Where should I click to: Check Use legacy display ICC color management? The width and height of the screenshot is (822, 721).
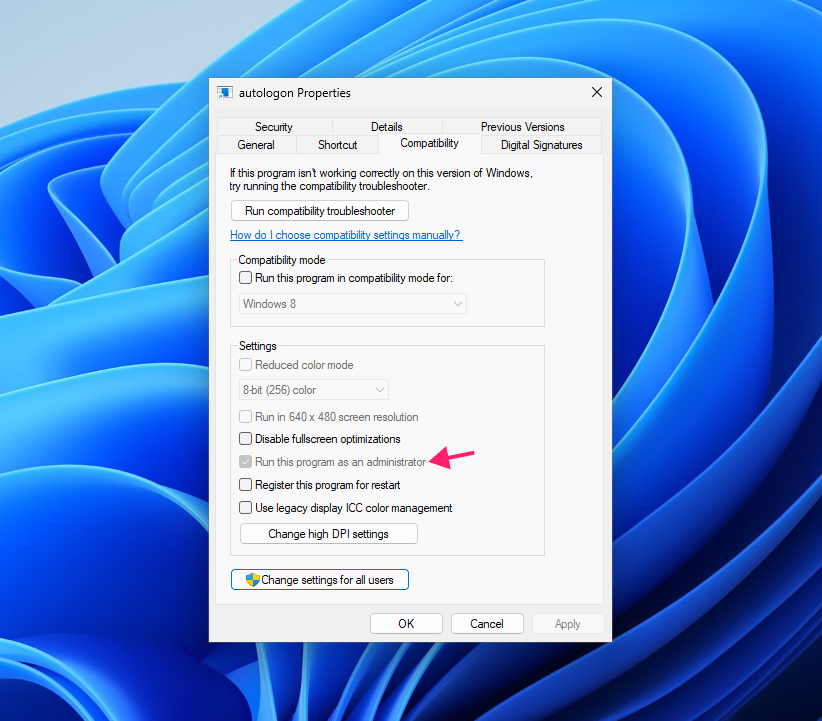[245, 508]
